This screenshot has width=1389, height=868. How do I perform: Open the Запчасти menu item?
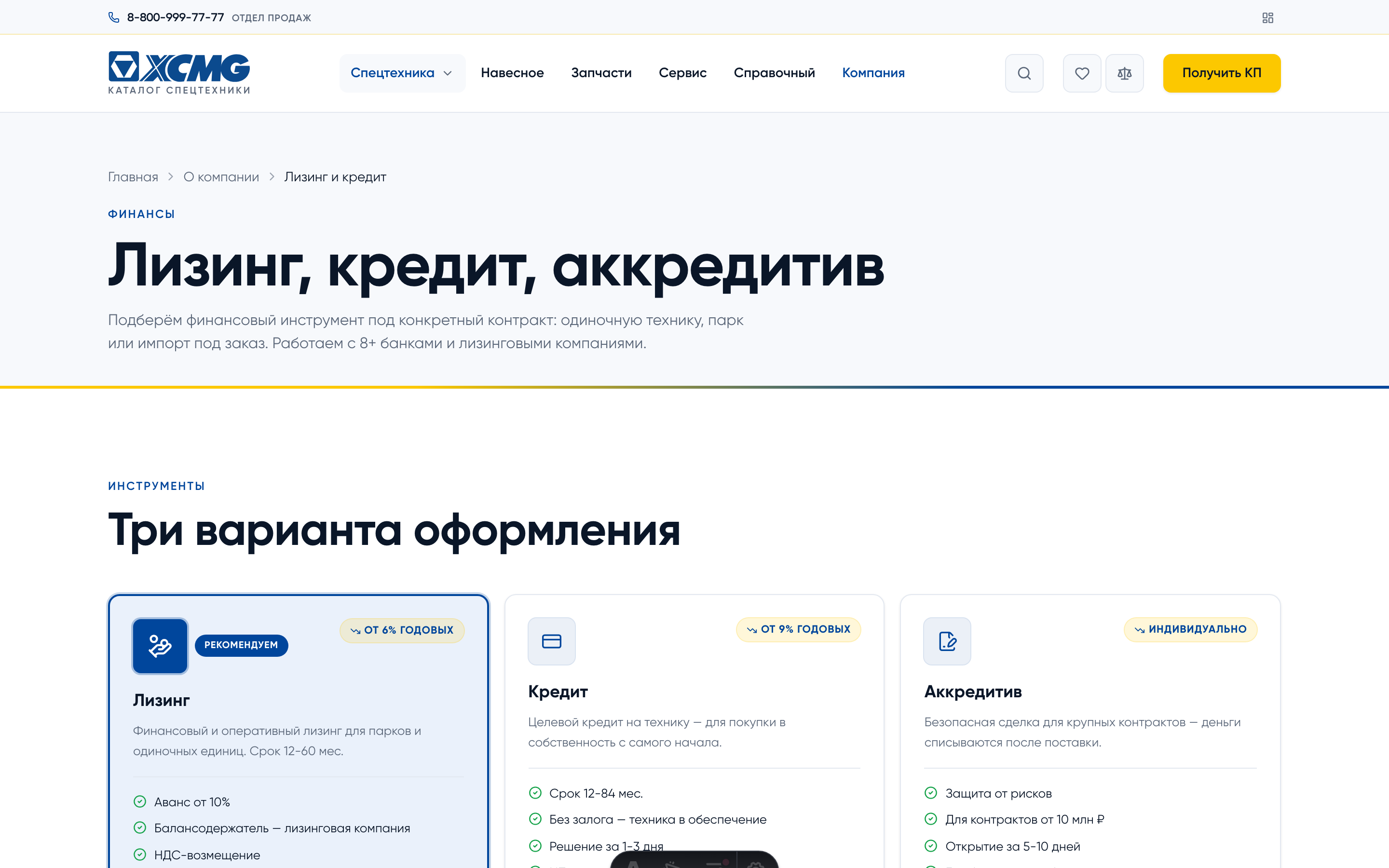(x=601, y=73)
